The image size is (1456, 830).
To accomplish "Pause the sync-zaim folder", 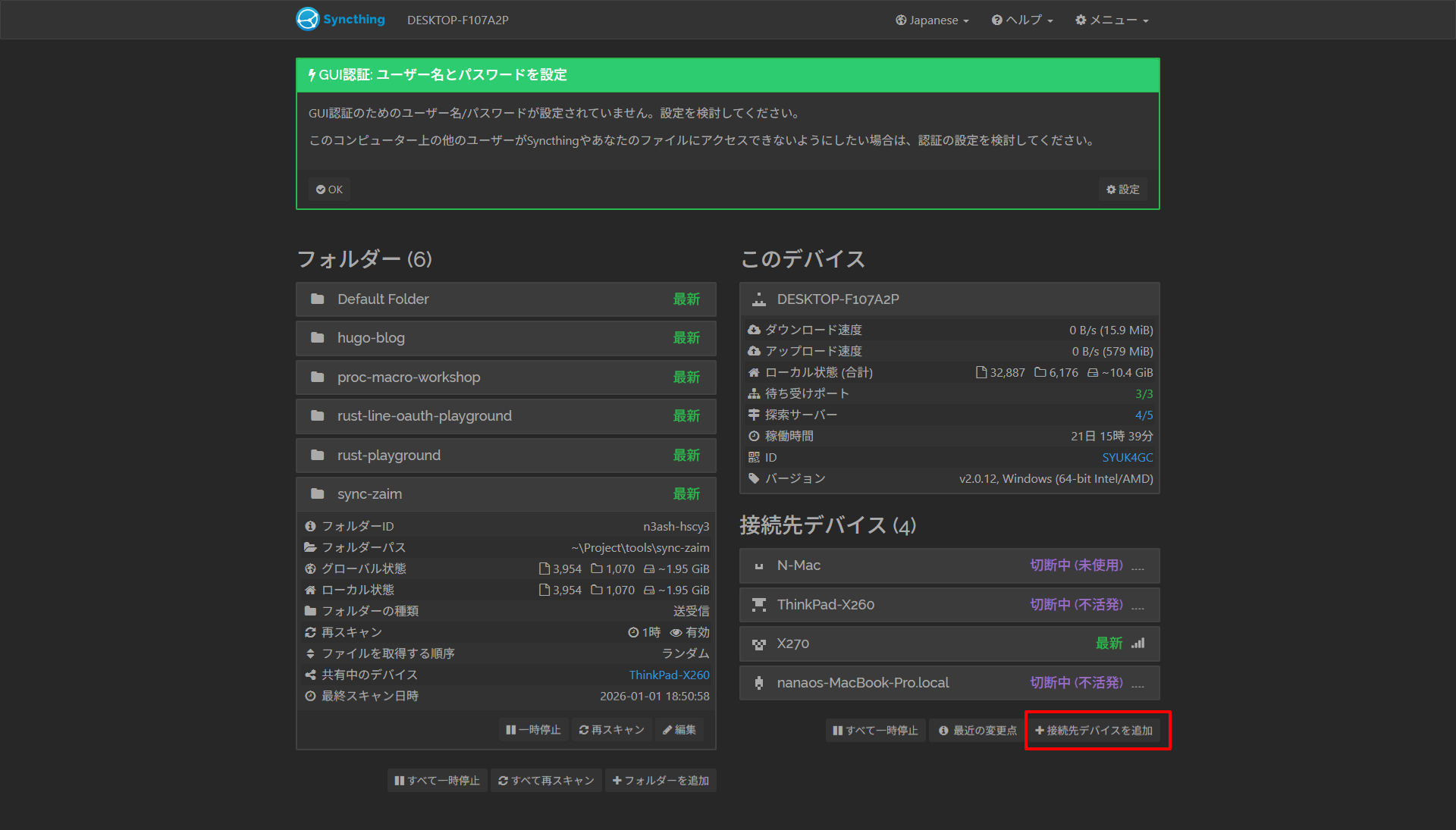I will pyautogui.click(x=533, y=730).
